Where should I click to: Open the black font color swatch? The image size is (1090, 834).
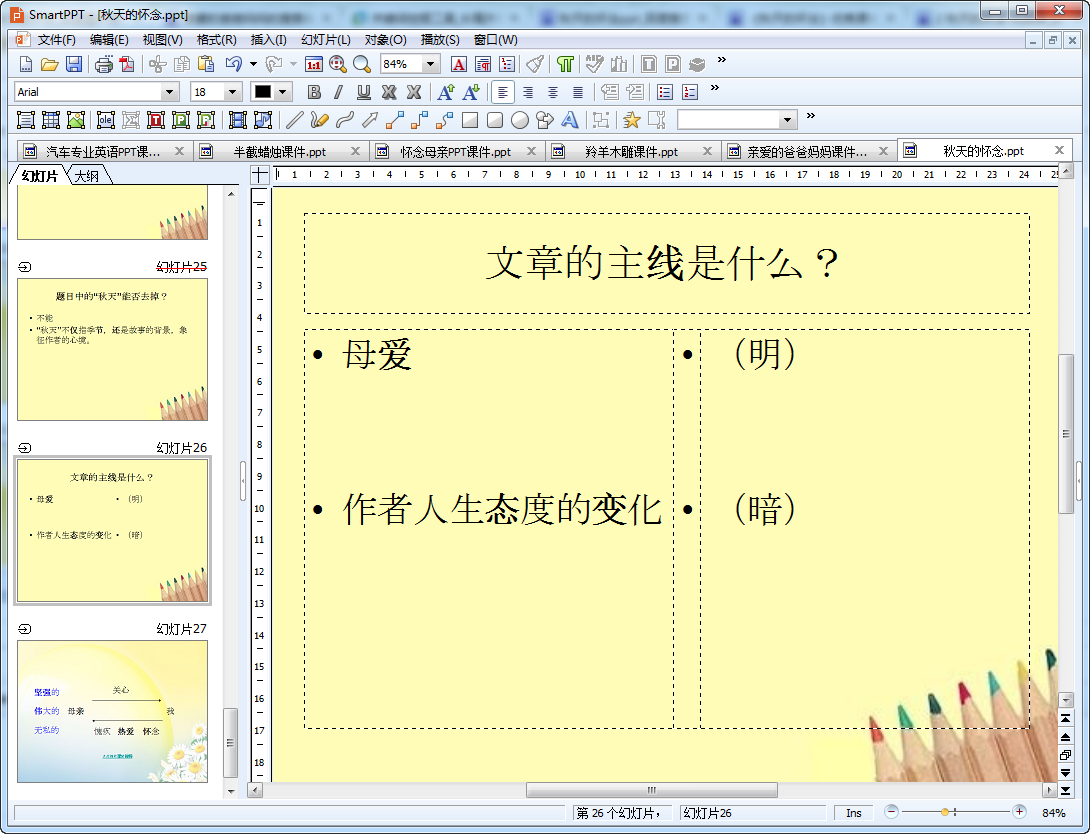(263, 92)
